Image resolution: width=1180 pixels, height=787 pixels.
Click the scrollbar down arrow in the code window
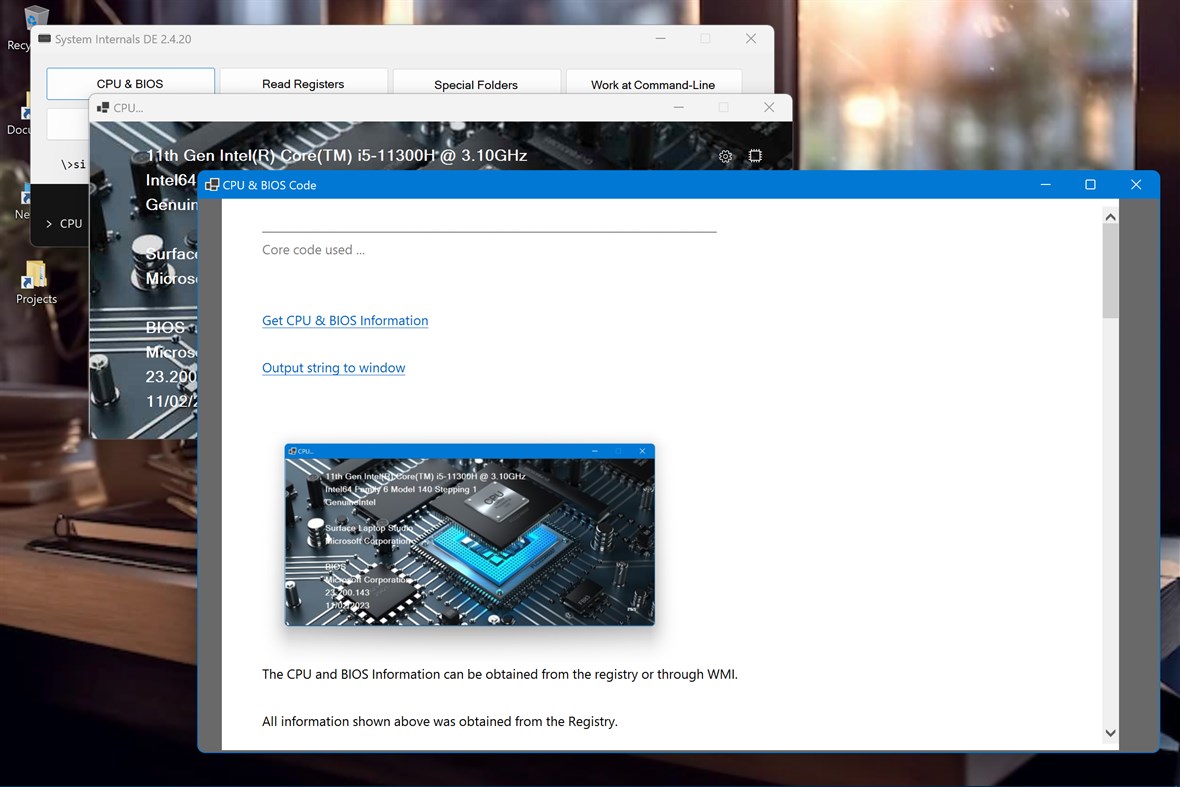coord(1110,732)
